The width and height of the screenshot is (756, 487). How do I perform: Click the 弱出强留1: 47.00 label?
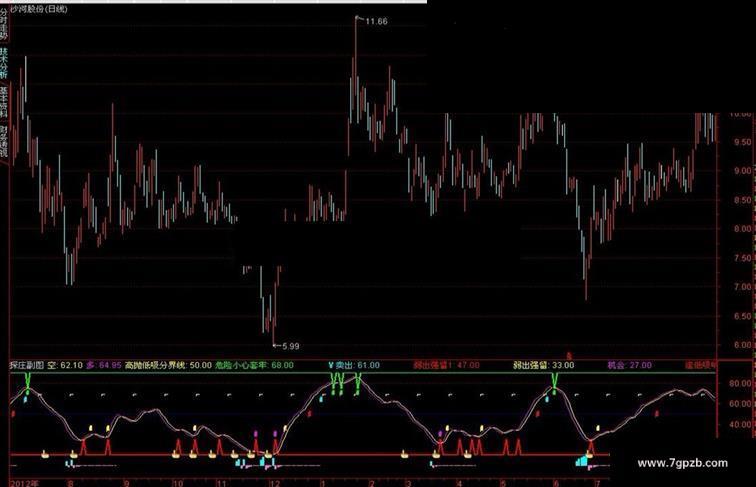(x=446, y=365)
